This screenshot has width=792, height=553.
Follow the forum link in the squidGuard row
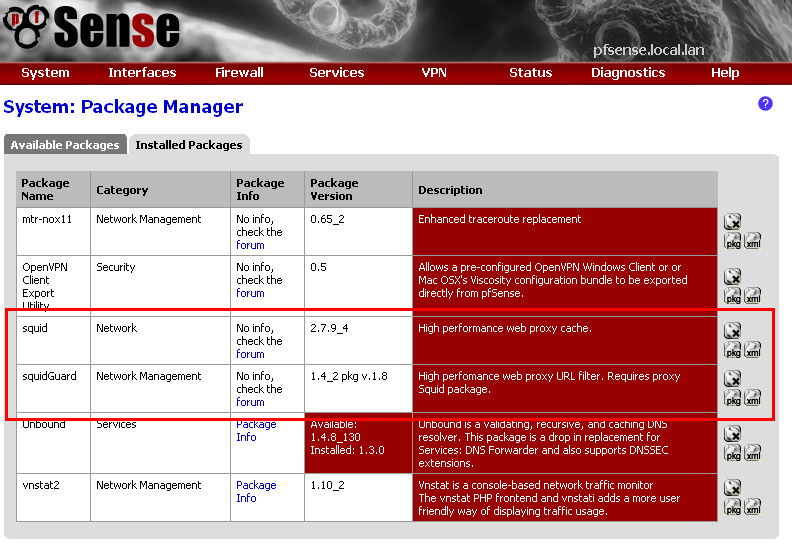pyautogui.click(x=250, y=402)
